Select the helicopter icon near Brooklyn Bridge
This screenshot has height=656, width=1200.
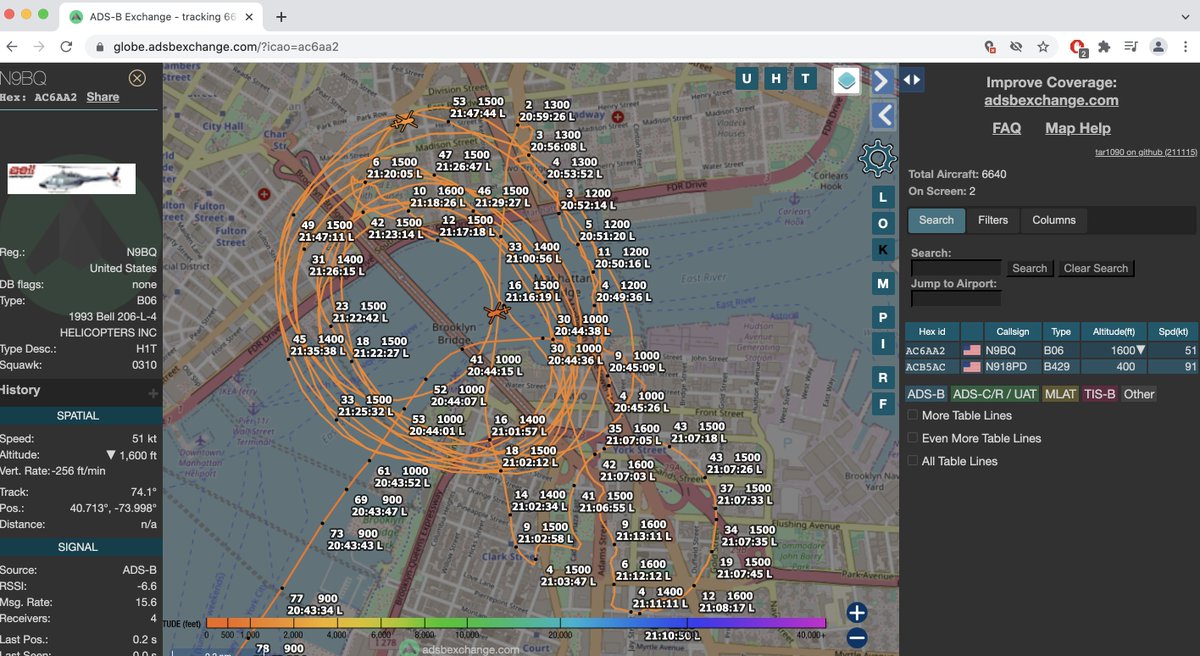tap(496, 312)
